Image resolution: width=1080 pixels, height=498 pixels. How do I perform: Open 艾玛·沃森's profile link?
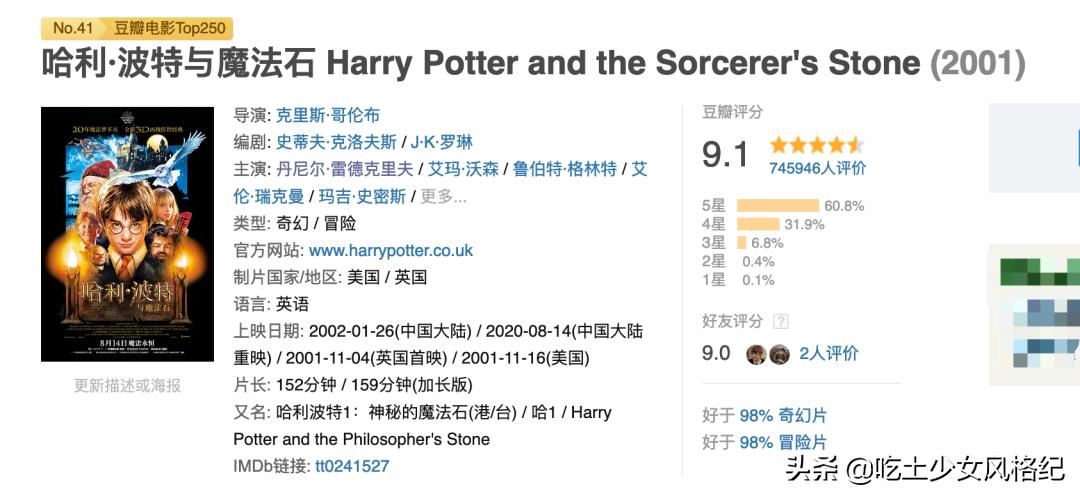click(x=464, y=169)
